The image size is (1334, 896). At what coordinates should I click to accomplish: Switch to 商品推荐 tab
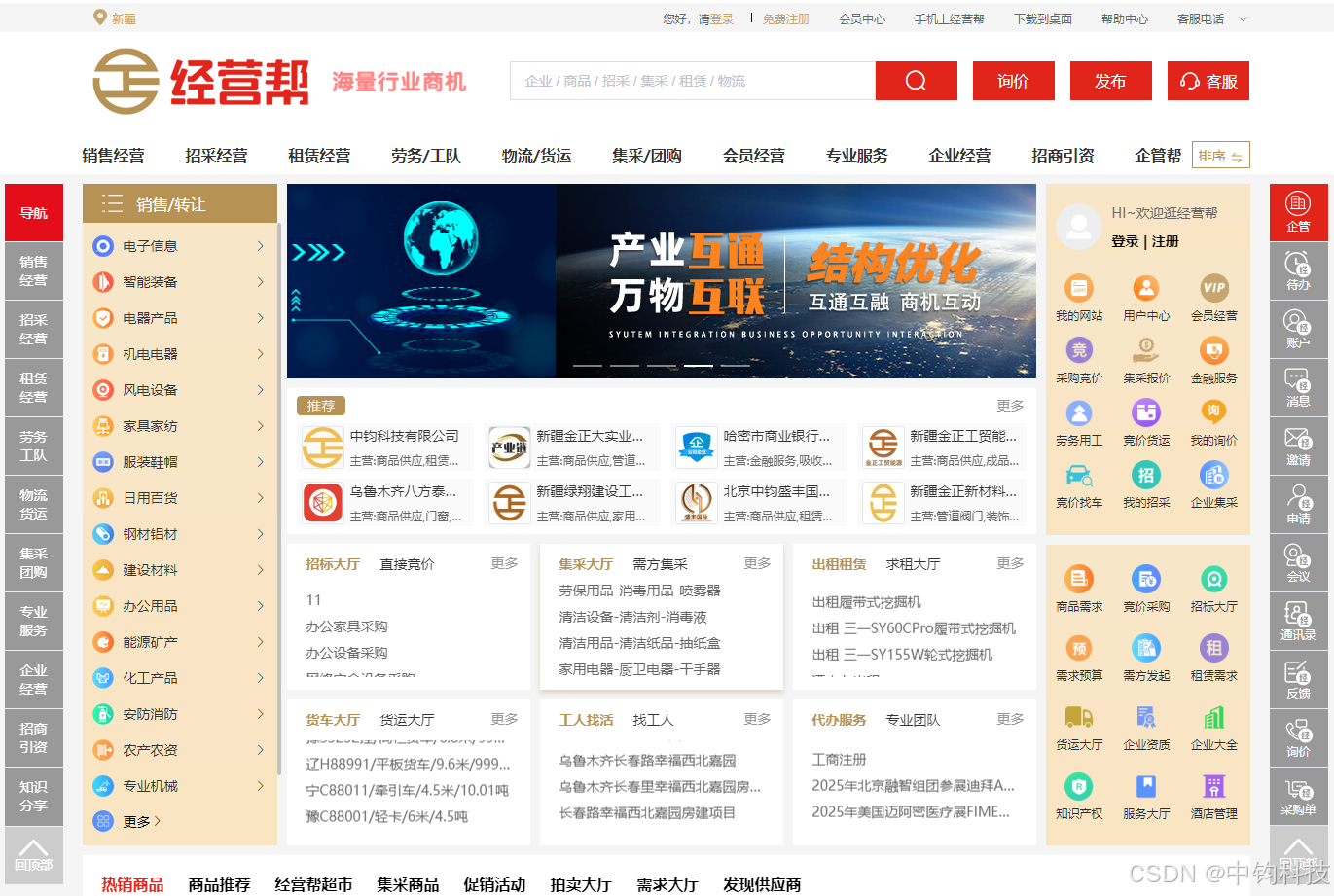click(x=219, y=884)
